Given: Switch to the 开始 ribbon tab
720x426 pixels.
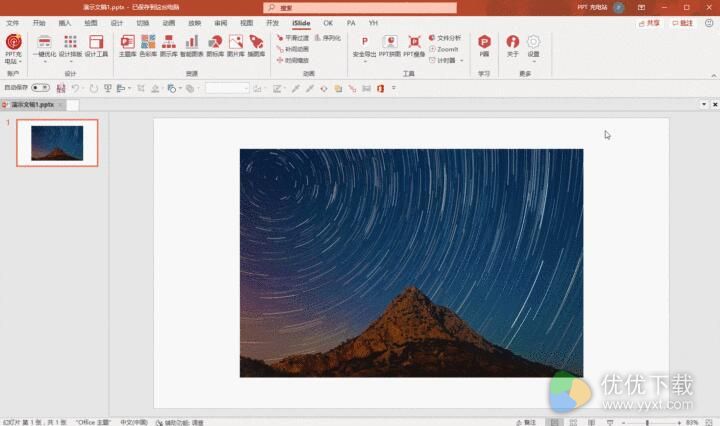Looking at the screenshot, I should [39, 23].
